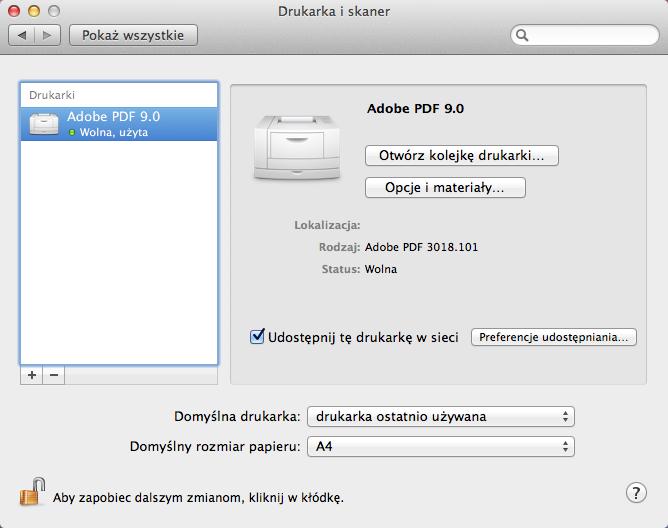Select Adobe PDF 9.0 in printers list
668x528 pixels.
pyautogui.click(x=119, y=124)
